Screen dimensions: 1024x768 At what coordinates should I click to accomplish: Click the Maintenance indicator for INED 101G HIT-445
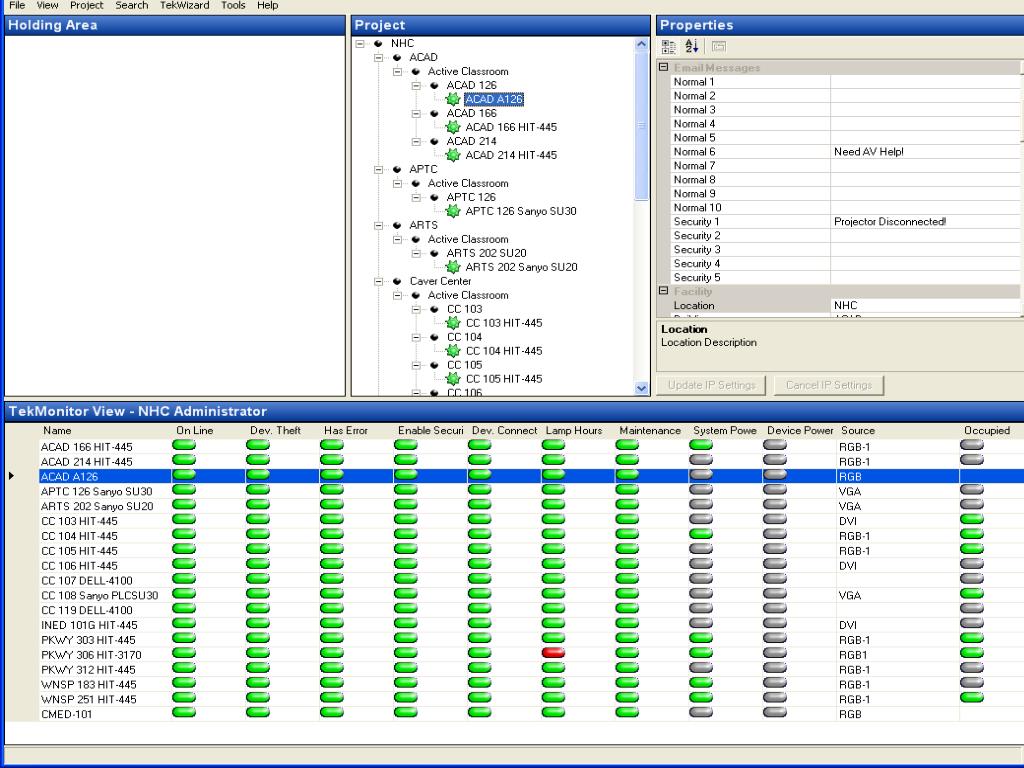[627, 623]
